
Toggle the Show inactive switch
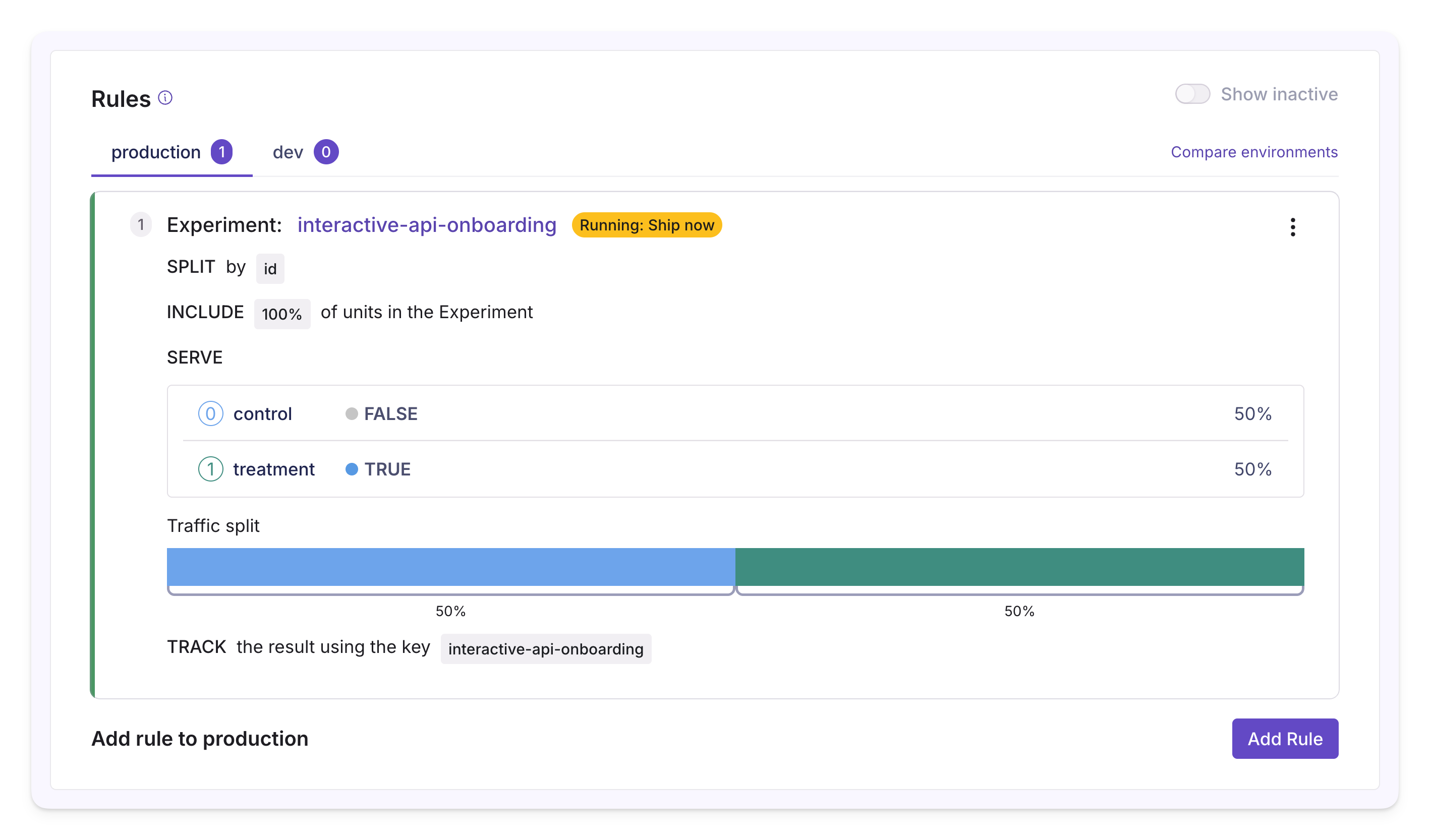point(1192,94)
